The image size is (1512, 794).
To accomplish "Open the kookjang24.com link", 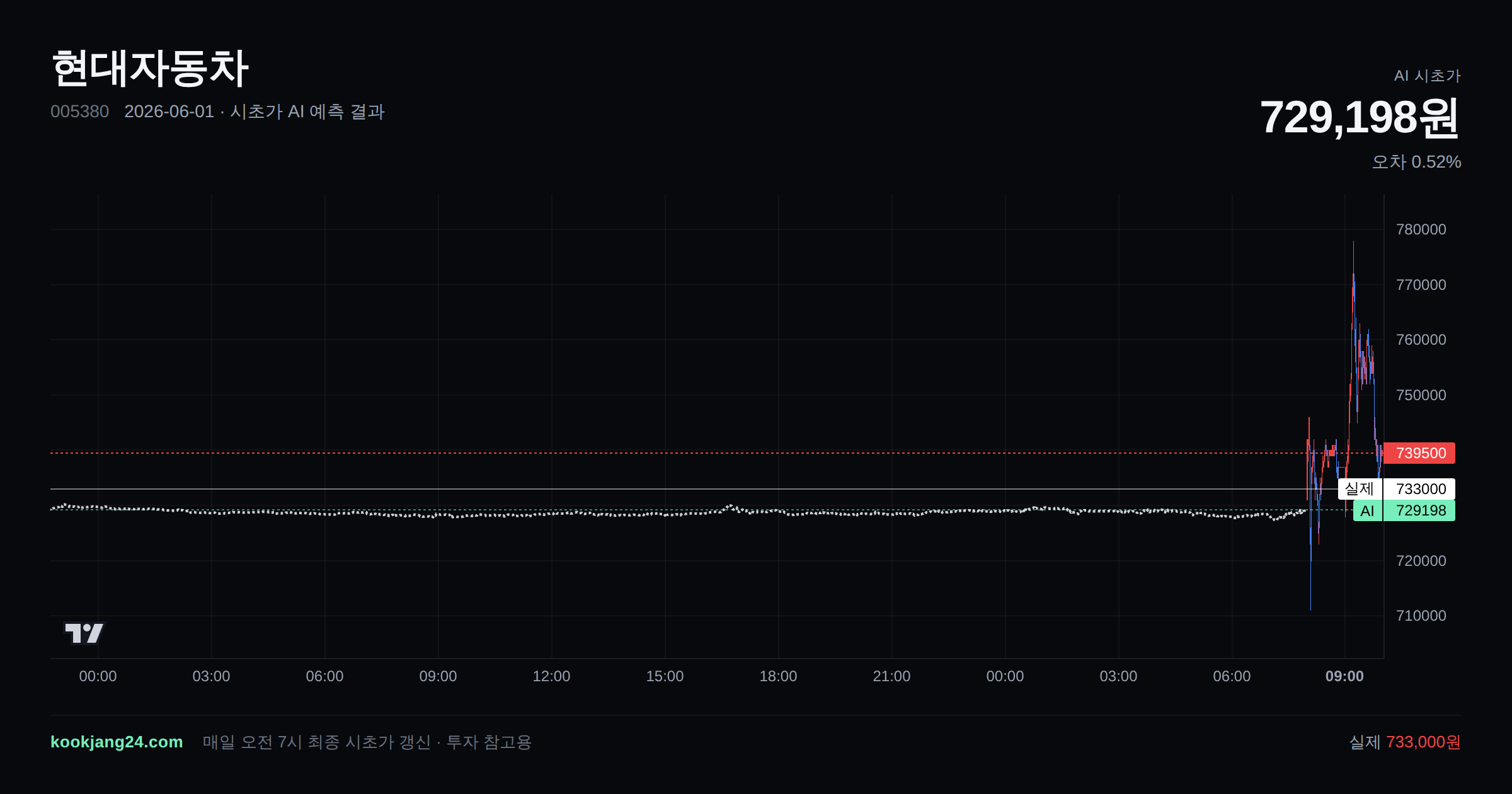I will click(117, 742).
